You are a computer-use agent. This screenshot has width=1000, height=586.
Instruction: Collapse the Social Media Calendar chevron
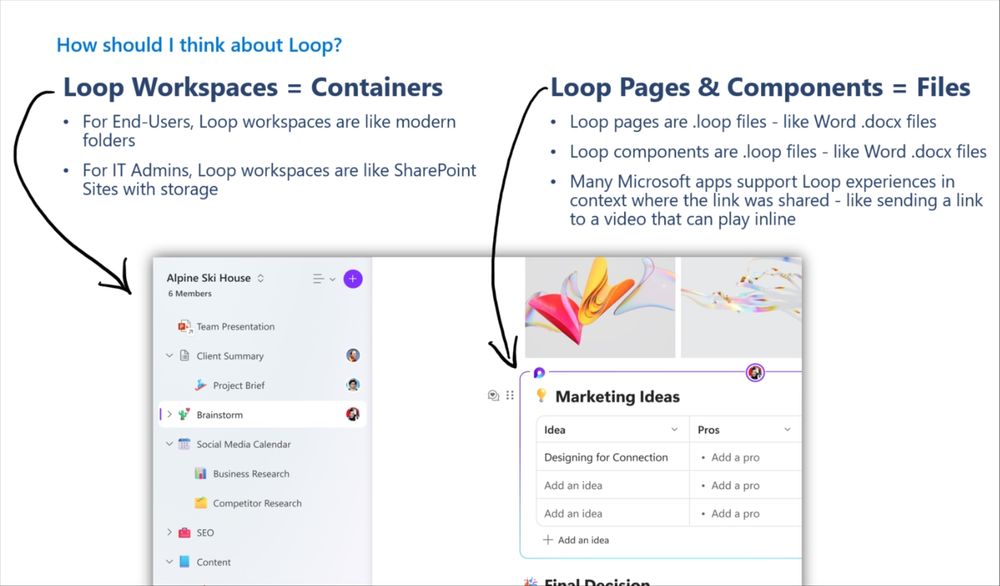(x=169, y=444)
